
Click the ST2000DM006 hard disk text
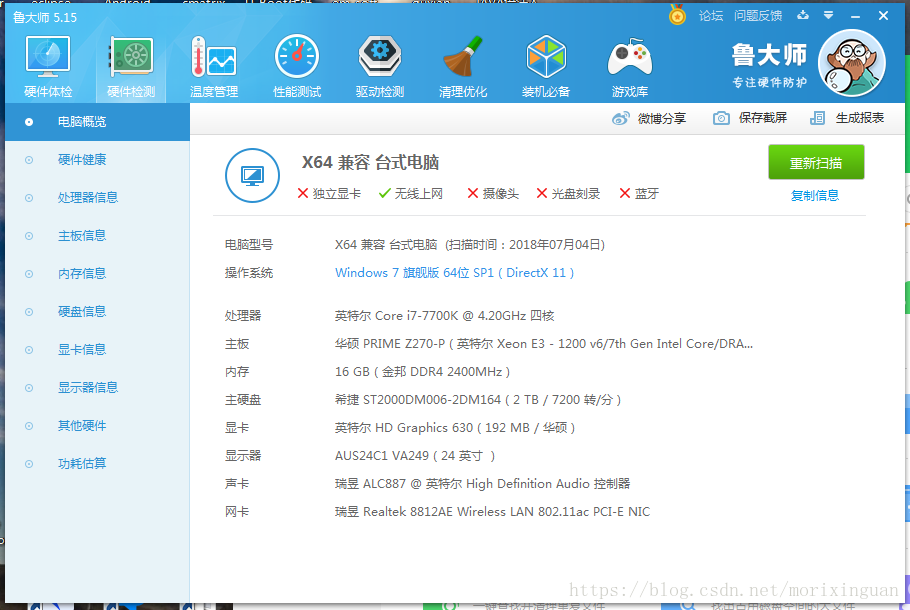(x=478, y=400)
